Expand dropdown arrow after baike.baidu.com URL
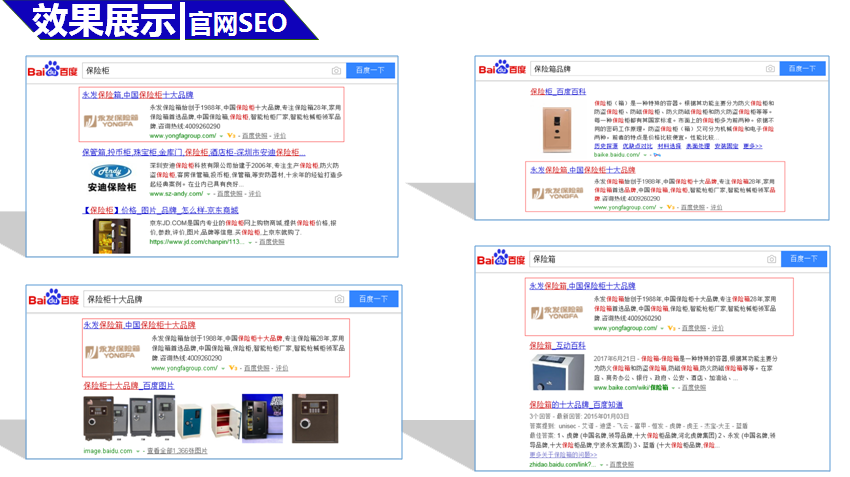The image size is (850, 477). (645, 155)
